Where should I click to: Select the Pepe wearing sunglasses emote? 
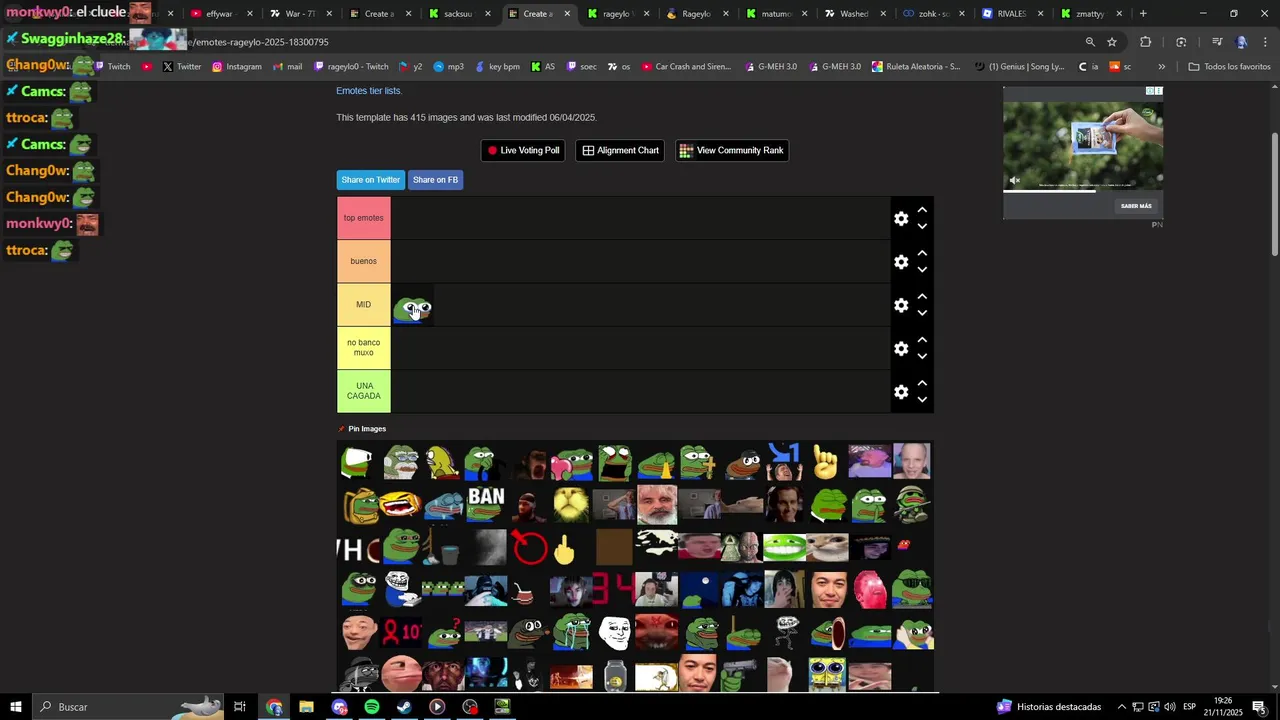coord(912,590)
